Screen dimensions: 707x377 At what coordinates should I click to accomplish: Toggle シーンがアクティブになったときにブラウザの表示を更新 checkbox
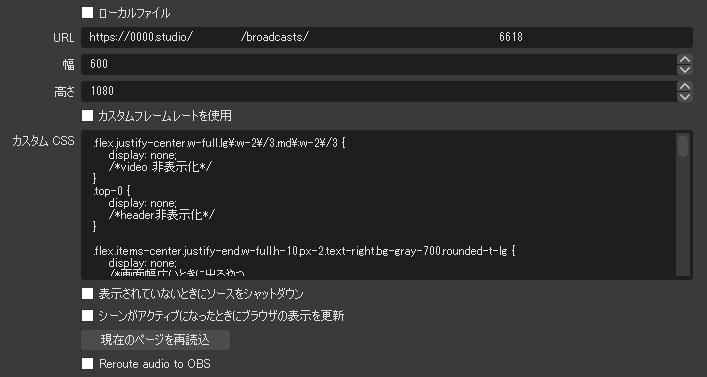coord(87,316)
